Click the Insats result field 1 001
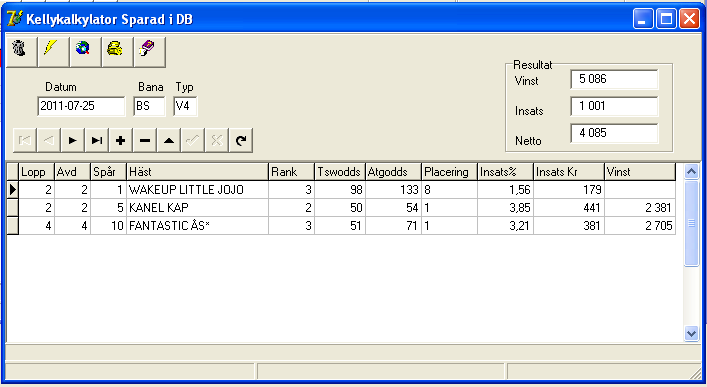 [614, 106]
